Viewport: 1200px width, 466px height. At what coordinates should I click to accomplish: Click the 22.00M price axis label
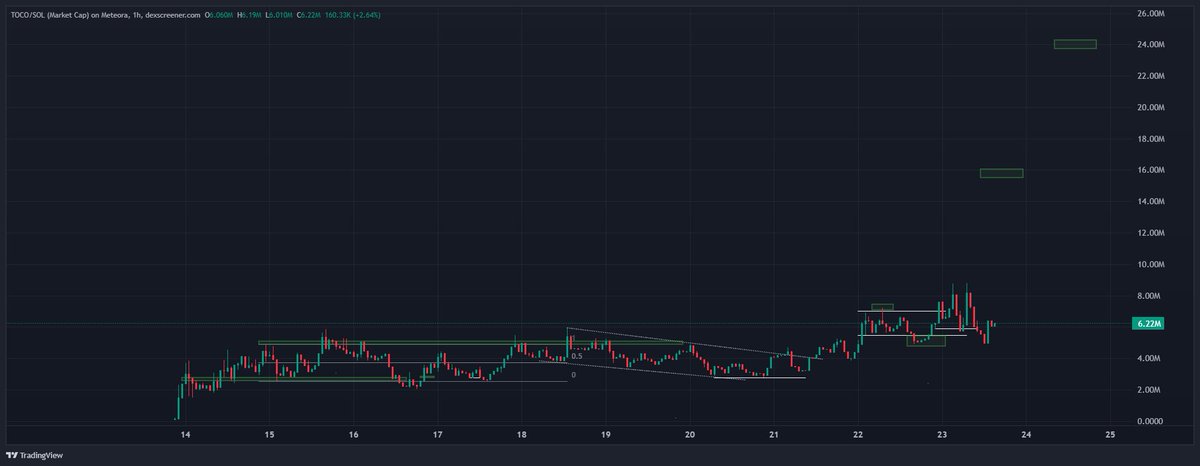pyautogui.click(x=1151, y=76)
